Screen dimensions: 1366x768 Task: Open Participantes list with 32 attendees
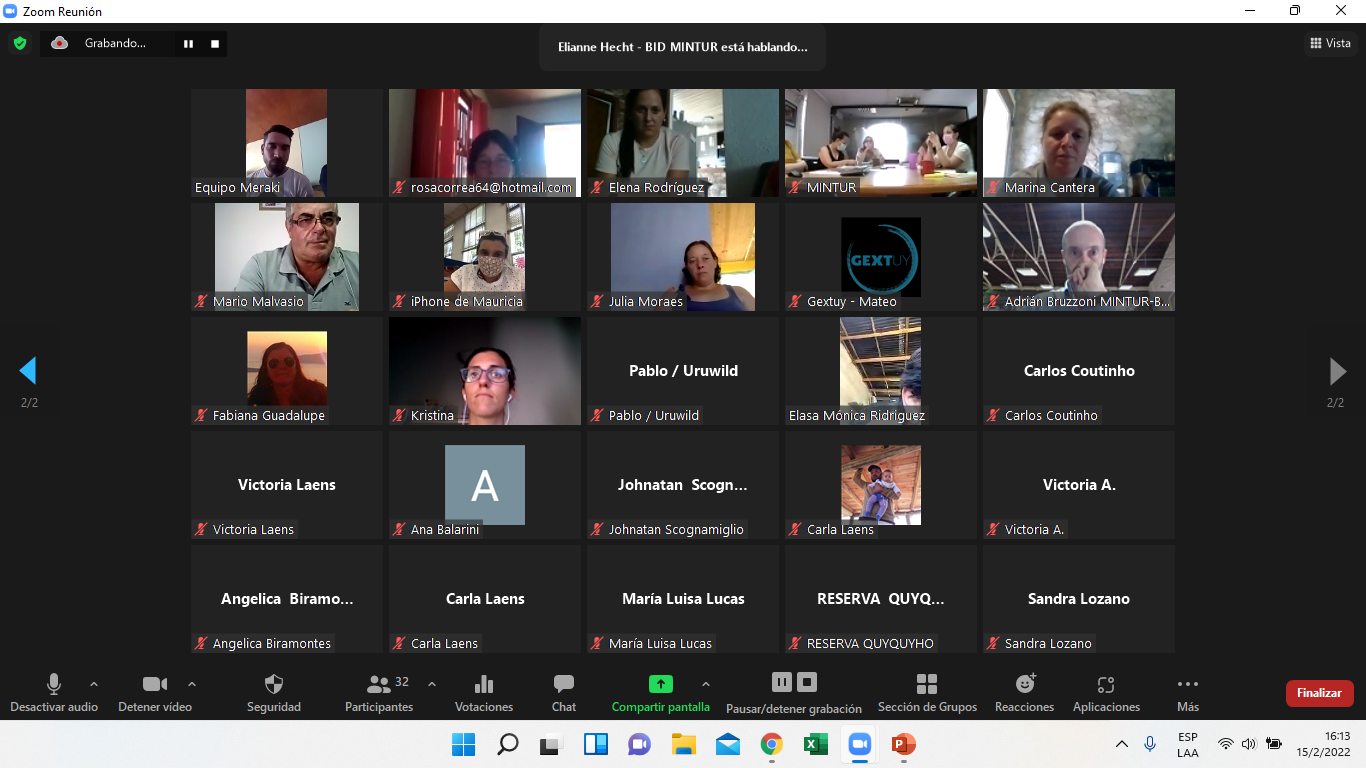[x=379, y=692]
